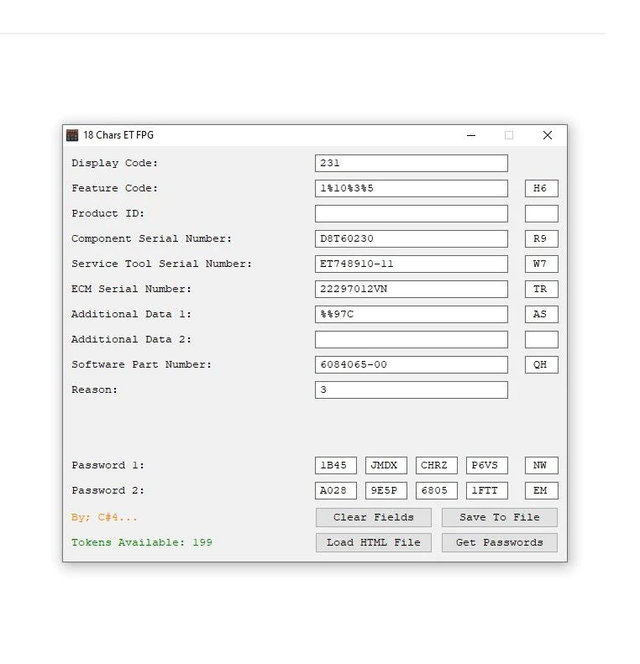Viewport: 640px width, 664px height.
Task: Click the Reason input field
Action: tap(411, 390)
